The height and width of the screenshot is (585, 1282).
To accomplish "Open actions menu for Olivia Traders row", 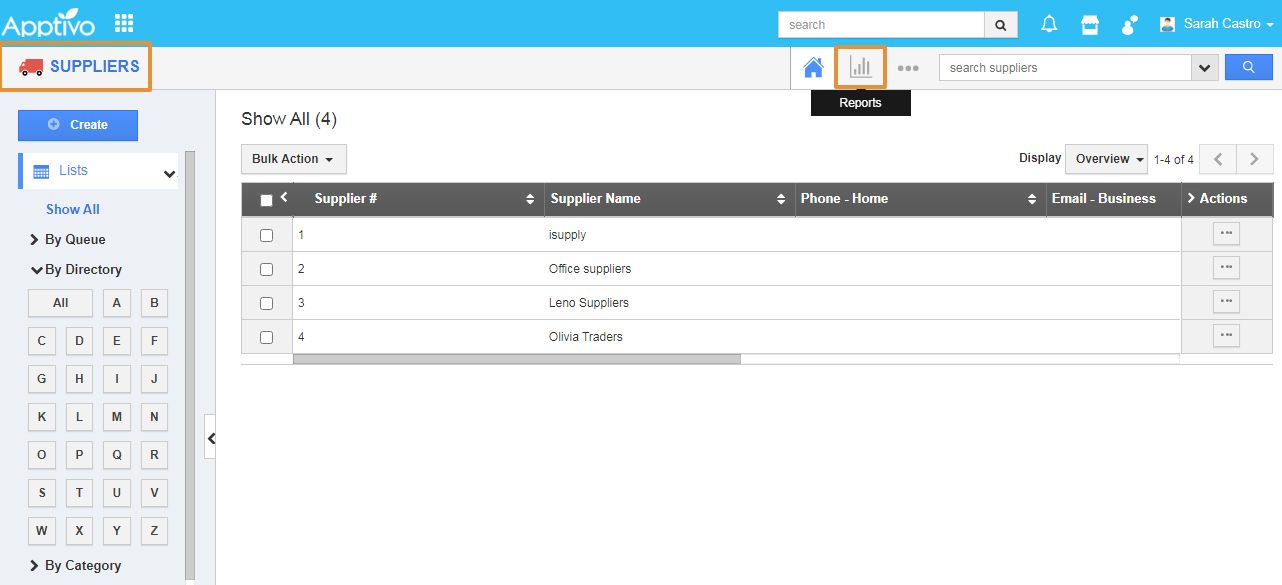I will [x=1226, y=336].
